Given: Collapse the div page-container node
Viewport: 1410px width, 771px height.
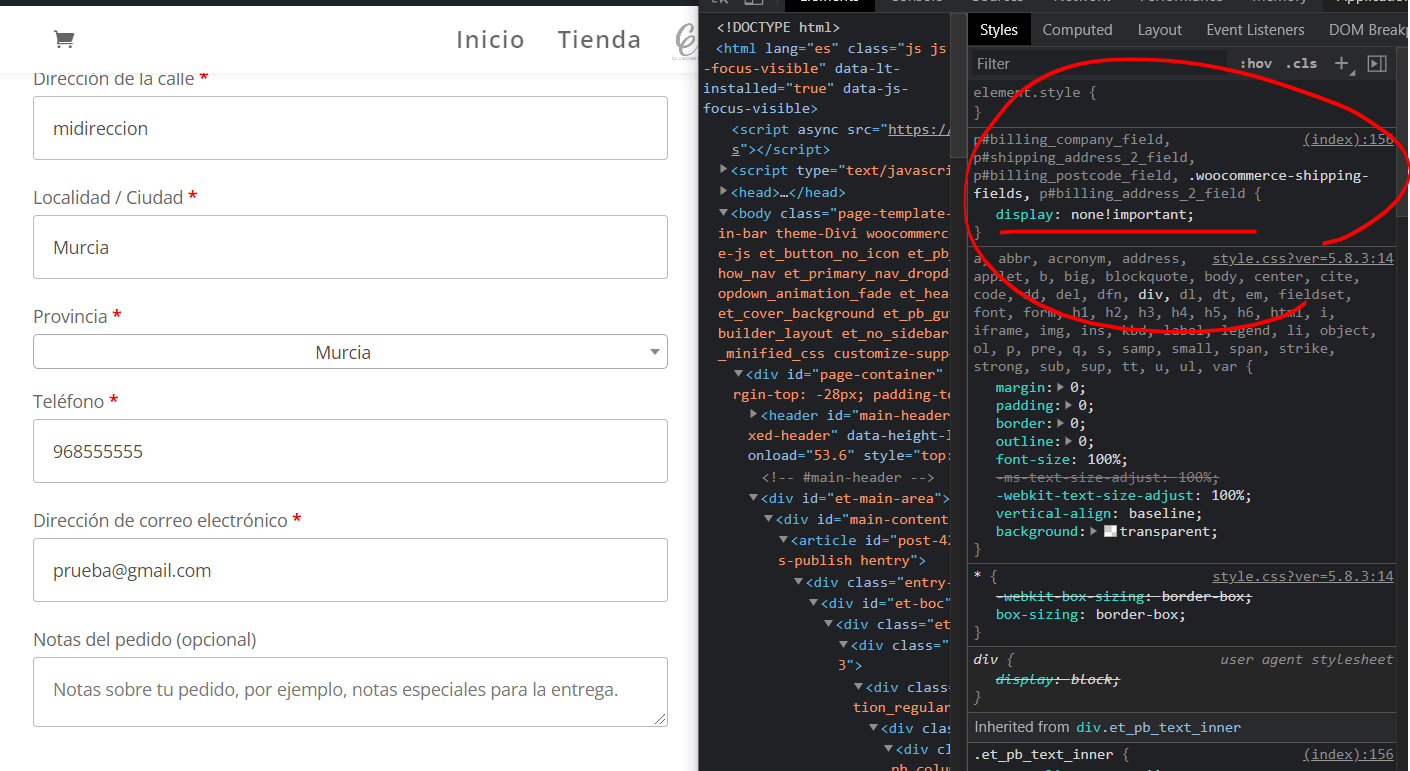Looking at the screenshot, I should pyautogui.click(x=739, y=374).
